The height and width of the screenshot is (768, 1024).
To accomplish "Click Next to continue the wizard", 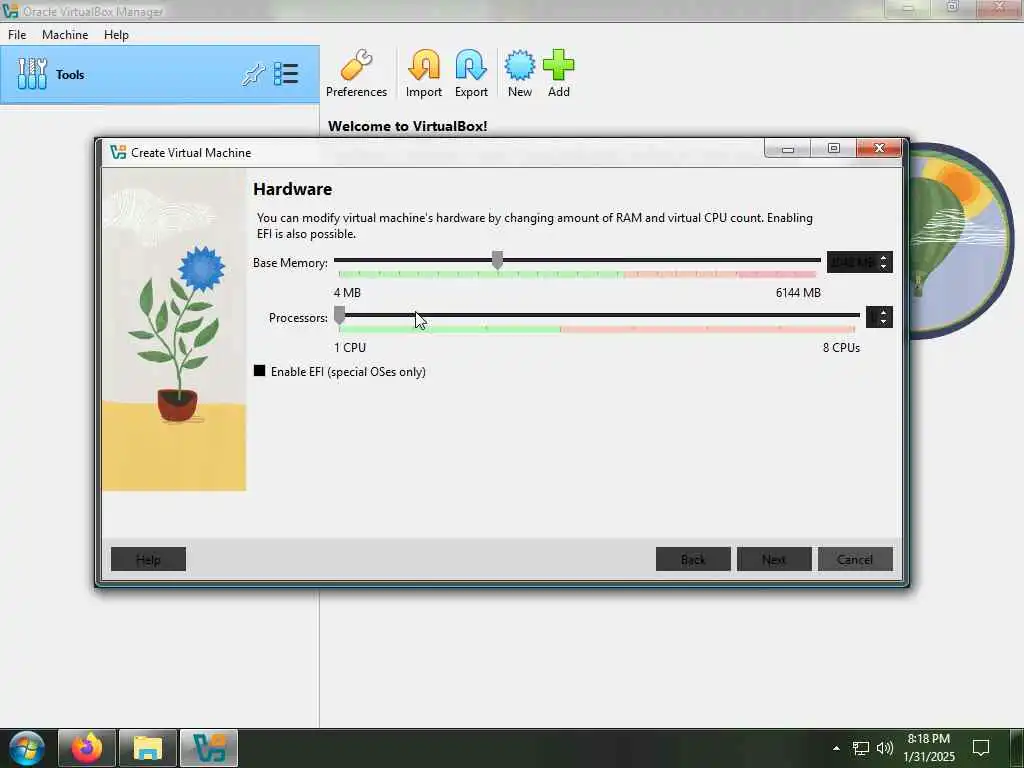I will [774, 559].
